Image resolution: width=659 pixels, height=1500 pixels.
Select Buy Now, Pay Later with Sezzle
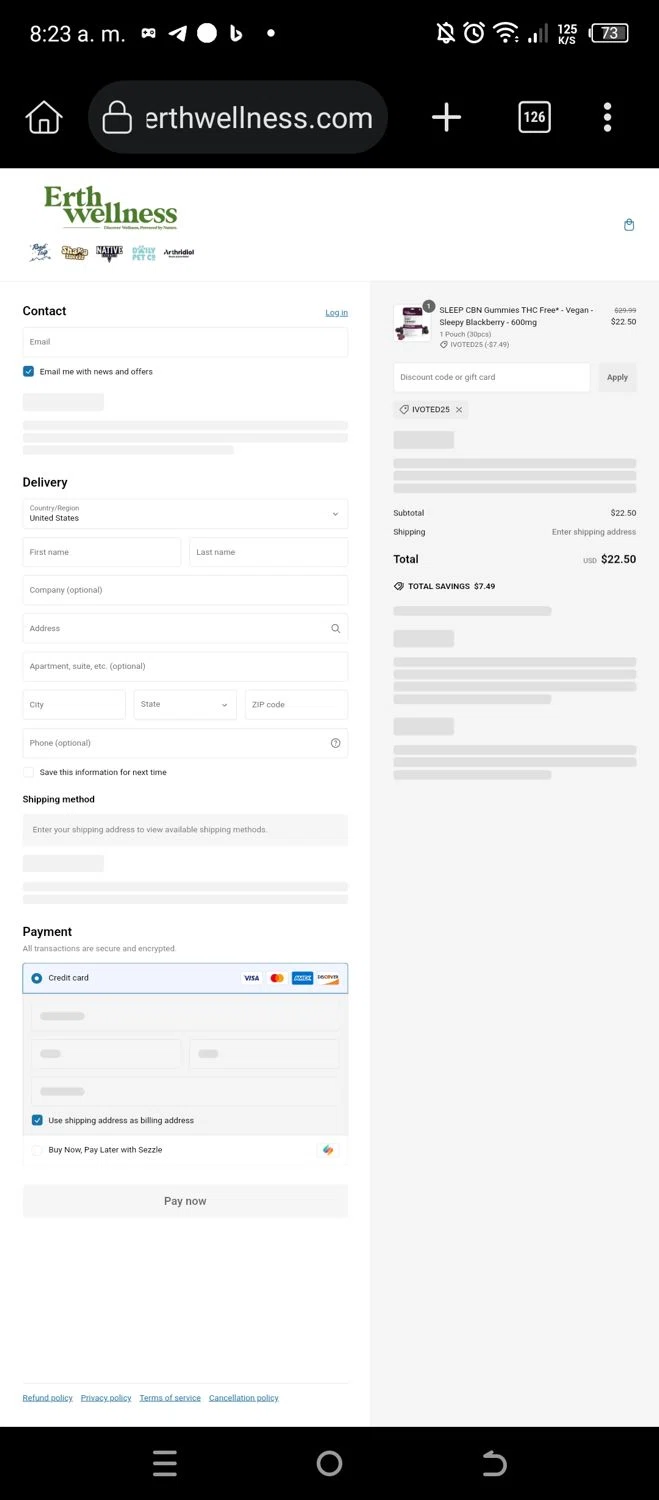pyautogui.click(x=37, y=1150)
